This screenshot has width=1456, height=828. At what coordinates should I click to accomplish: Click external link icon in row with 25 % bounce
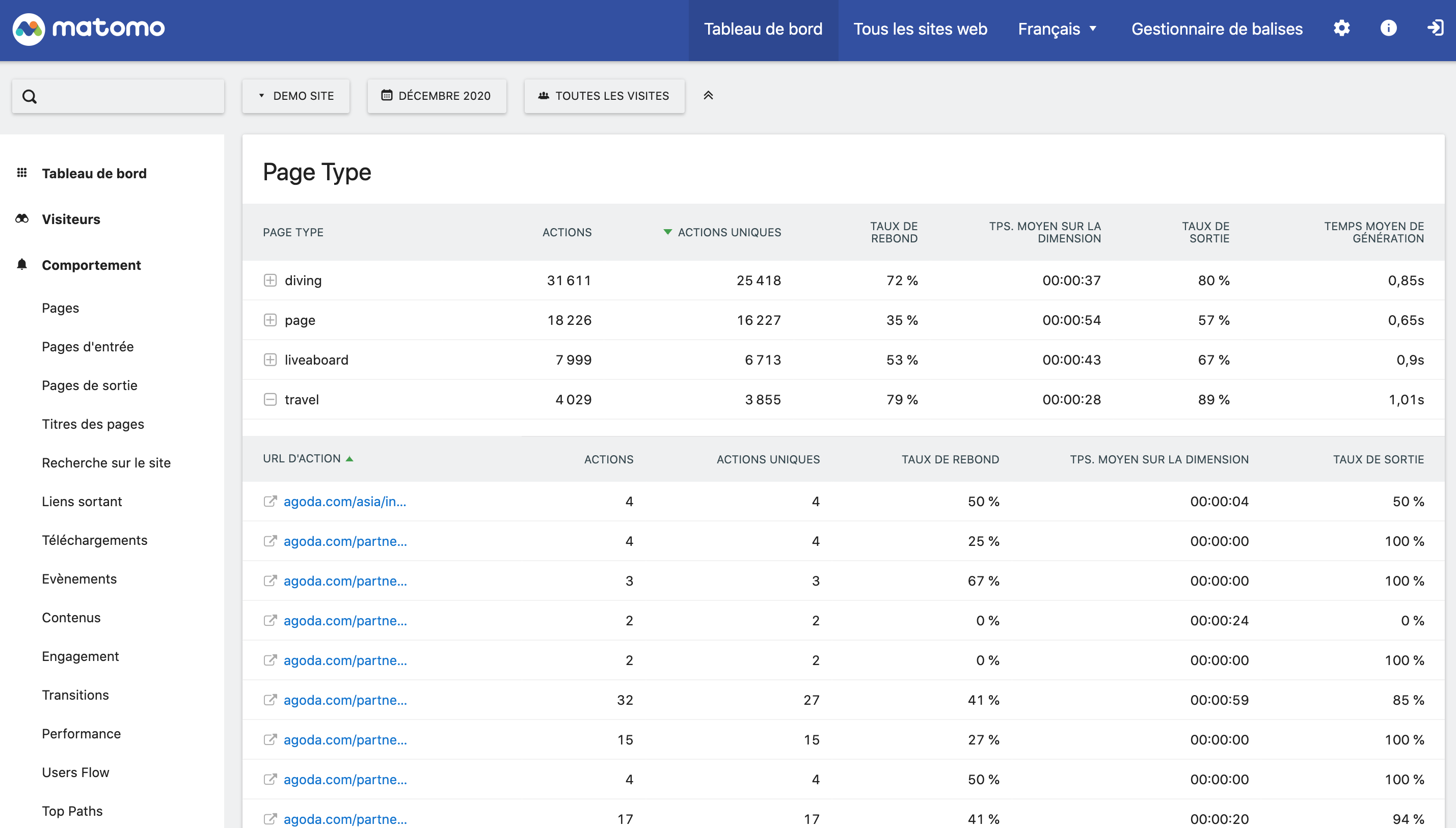[x=270, y=541]
